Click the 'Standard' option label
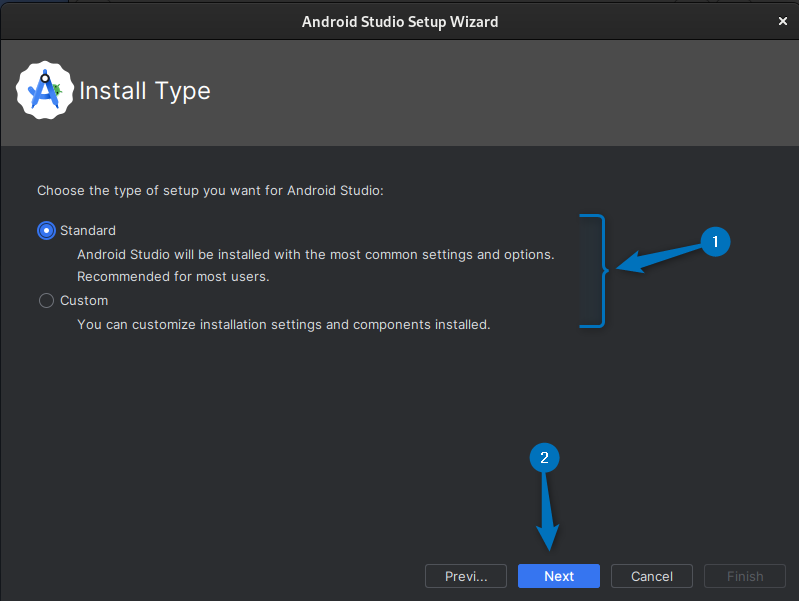799x601 pixels. [88, 230]
